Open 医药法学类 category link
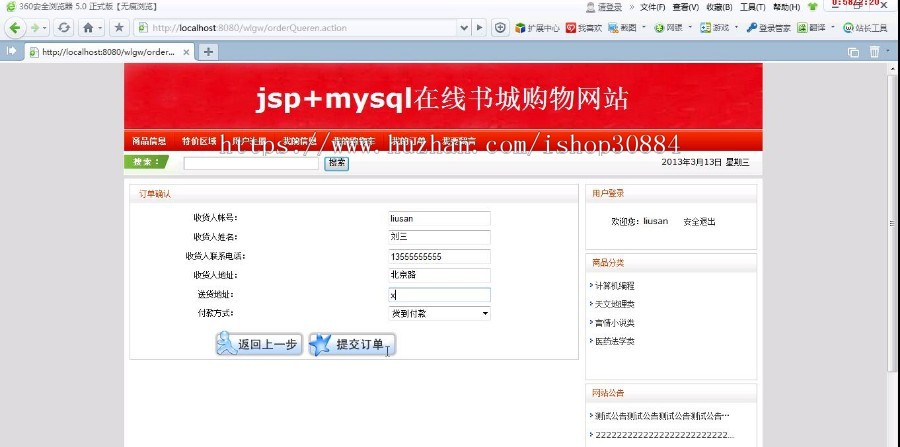The height and width of the screenshot is (447, 900). [x=614, y=341]
